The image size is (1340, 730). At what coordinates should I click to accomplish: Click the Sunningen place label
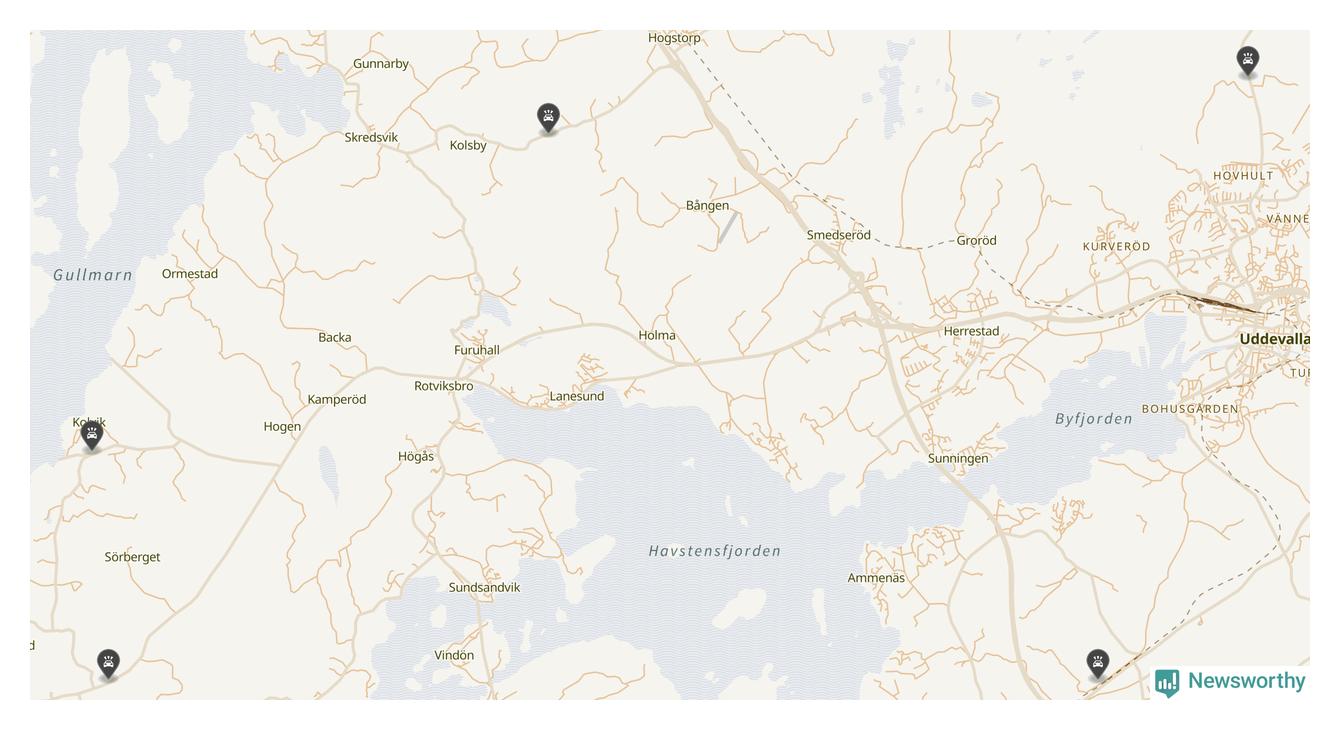958,459
